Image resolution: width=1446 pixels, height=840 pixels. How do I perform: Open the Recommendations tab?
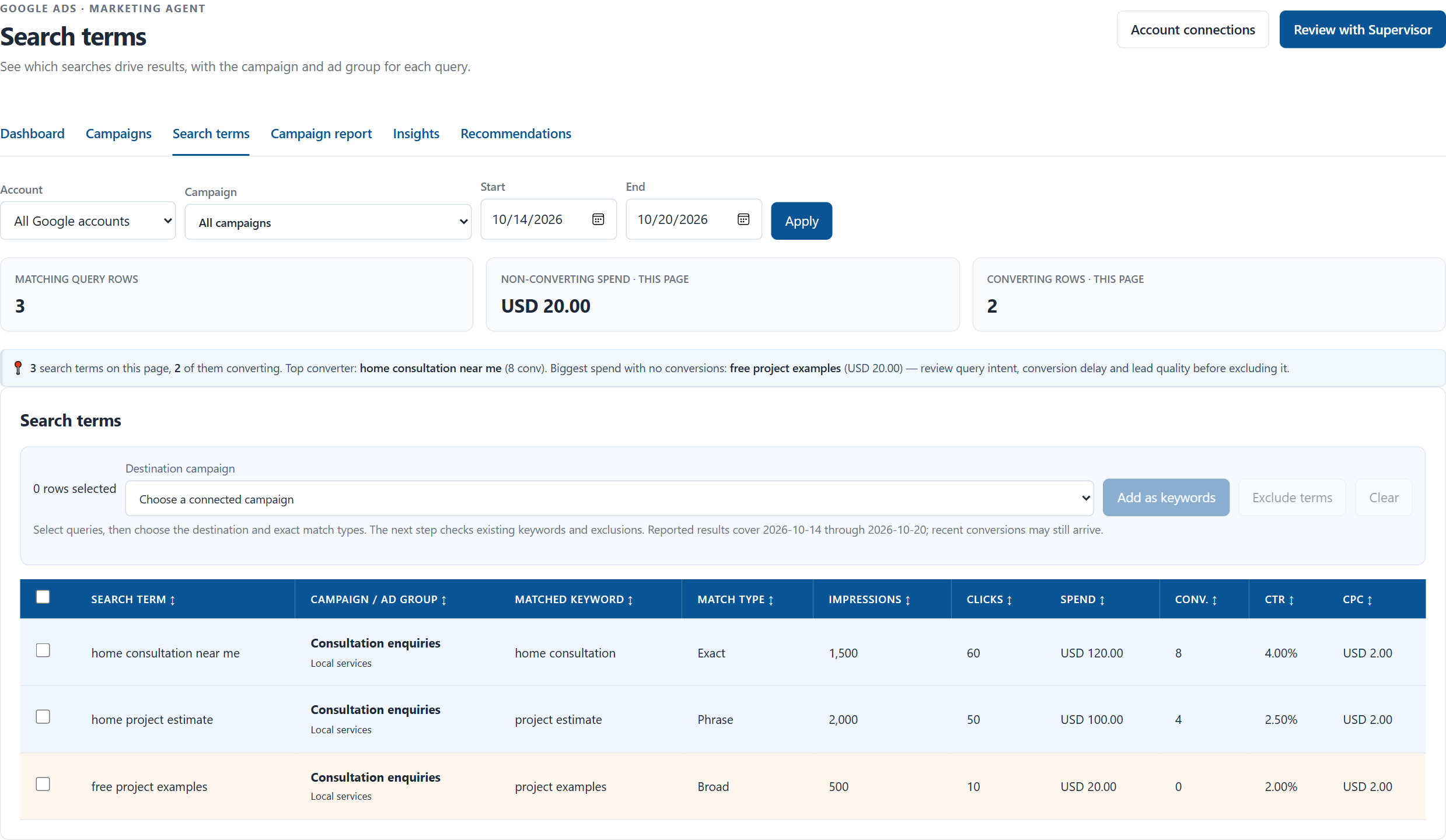[x=516, y=134]
